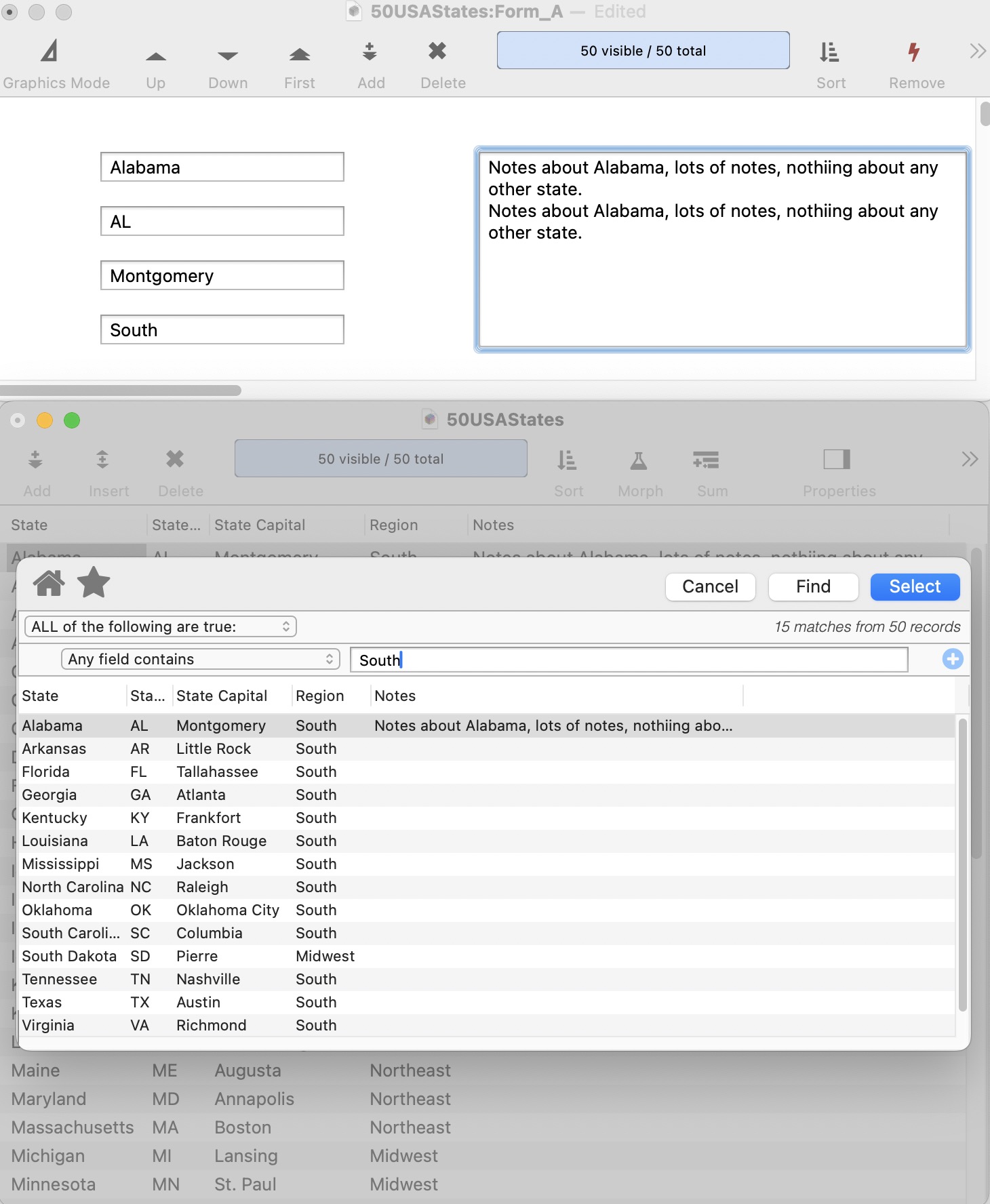The height and width of the screenshot is (1204, 990).
Task: Add another search criterion with plus button
Action: (953, 659)
